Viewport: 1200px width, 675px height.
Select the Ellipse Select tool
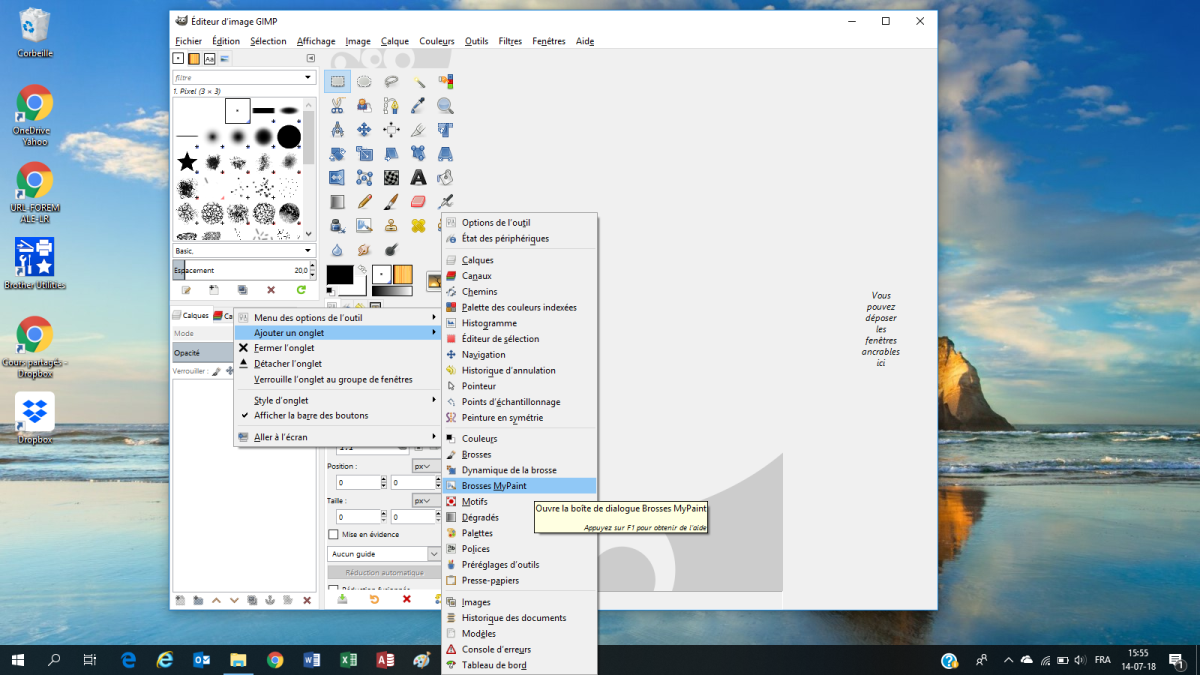(x=364, y=82)
